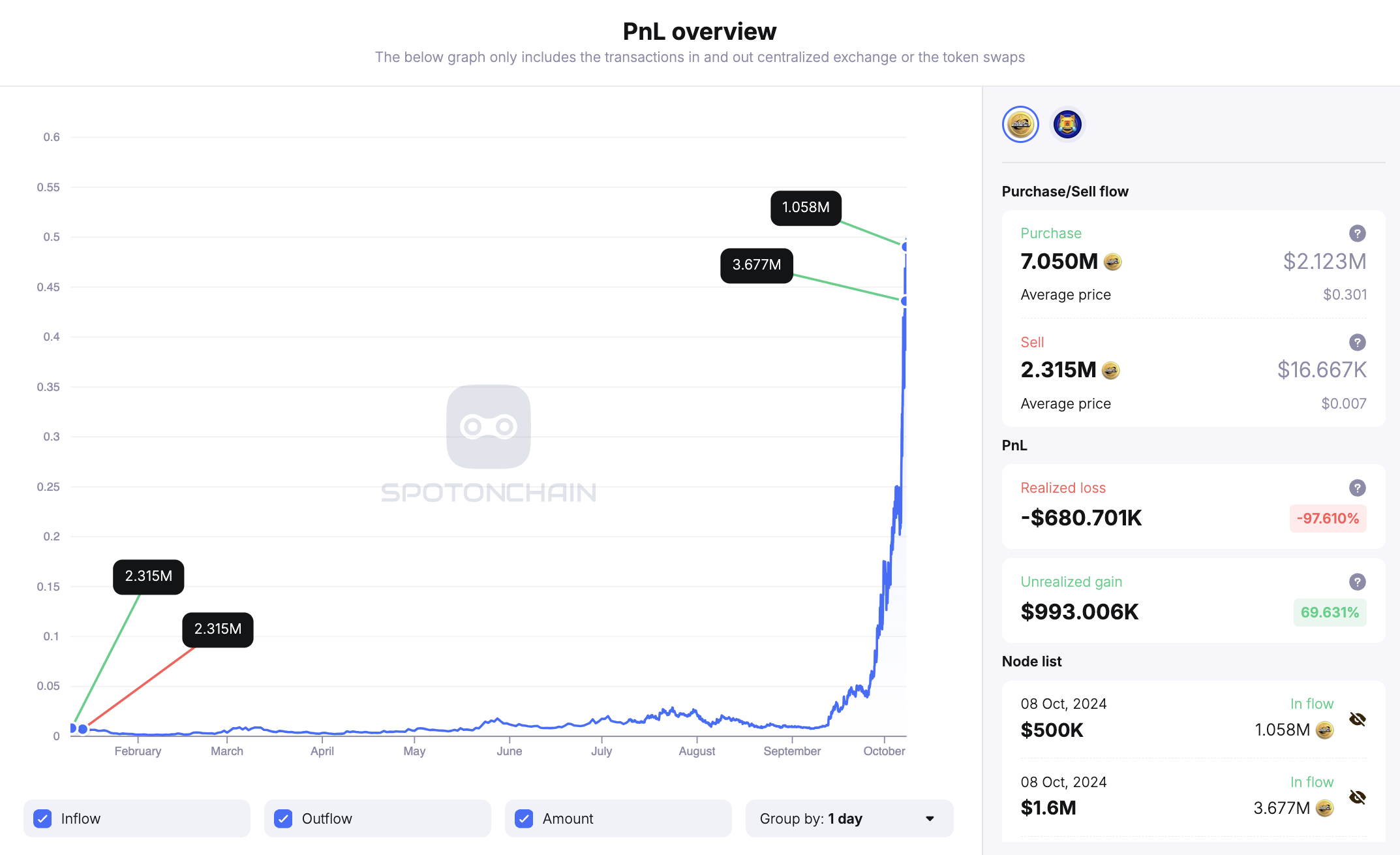Select the gold coin token icon
The height and width of the screenshot is (855, 1400).
pyautogui.click(x=1020, y=124)
